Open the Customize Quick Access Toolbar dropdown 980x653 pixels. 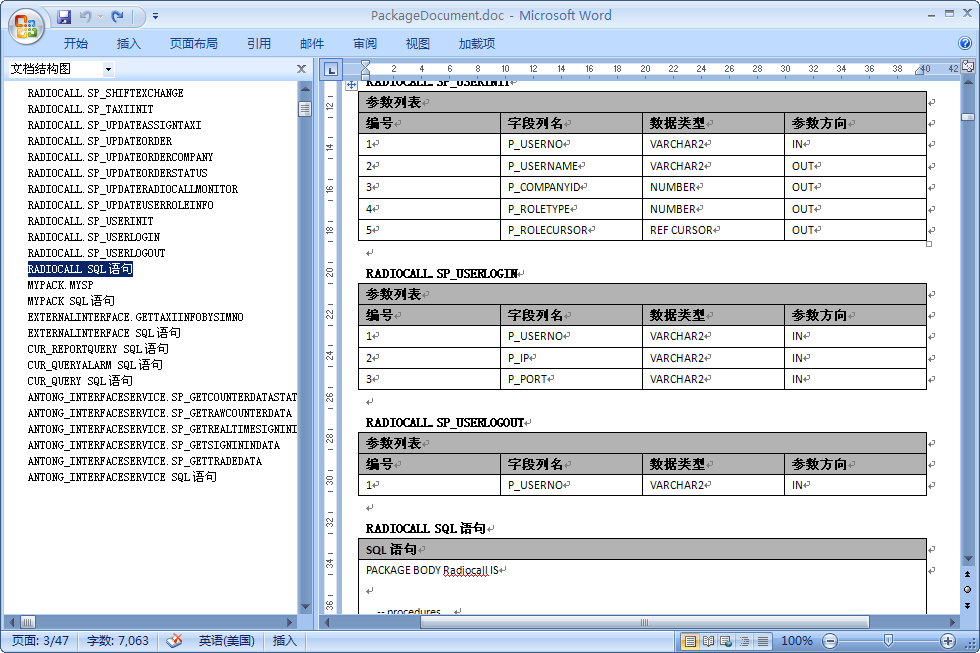155,17
